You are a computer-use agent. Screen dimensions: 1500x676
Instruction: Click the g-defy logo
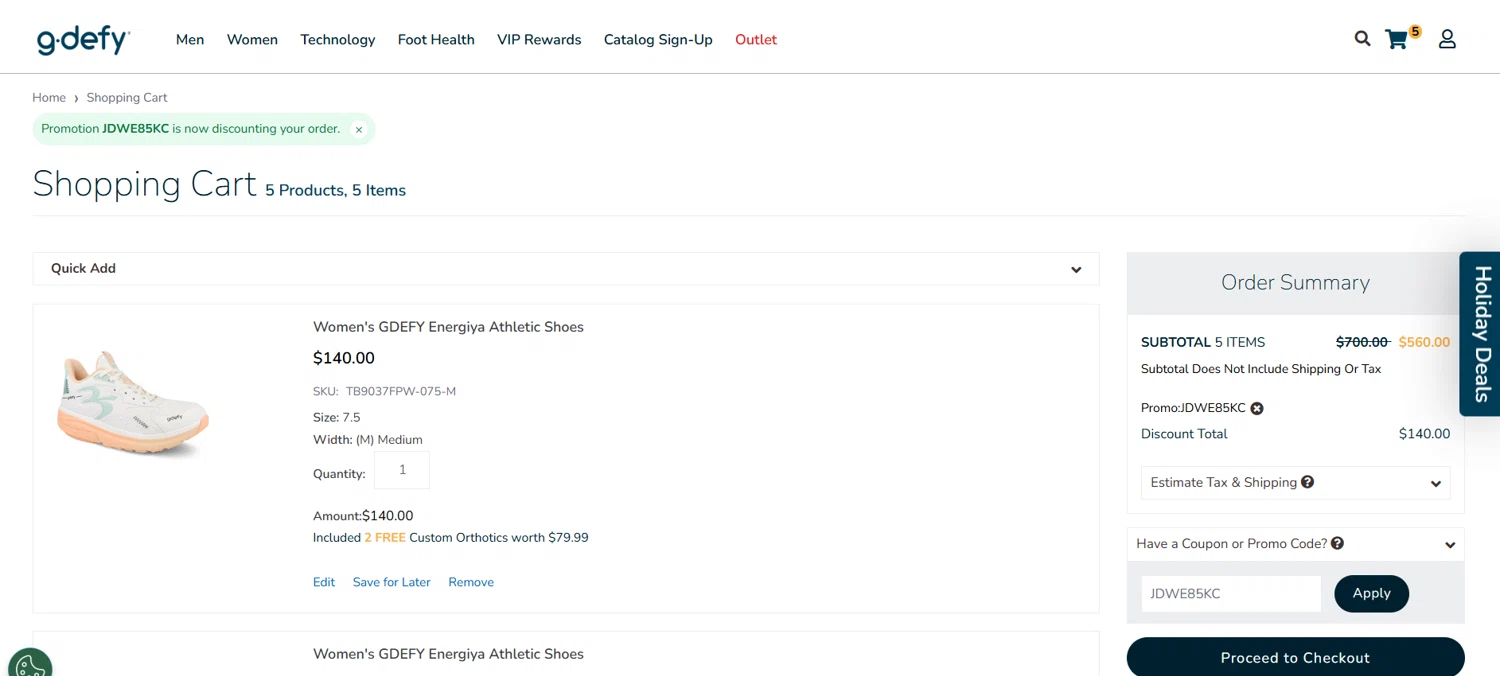point(83,39)
